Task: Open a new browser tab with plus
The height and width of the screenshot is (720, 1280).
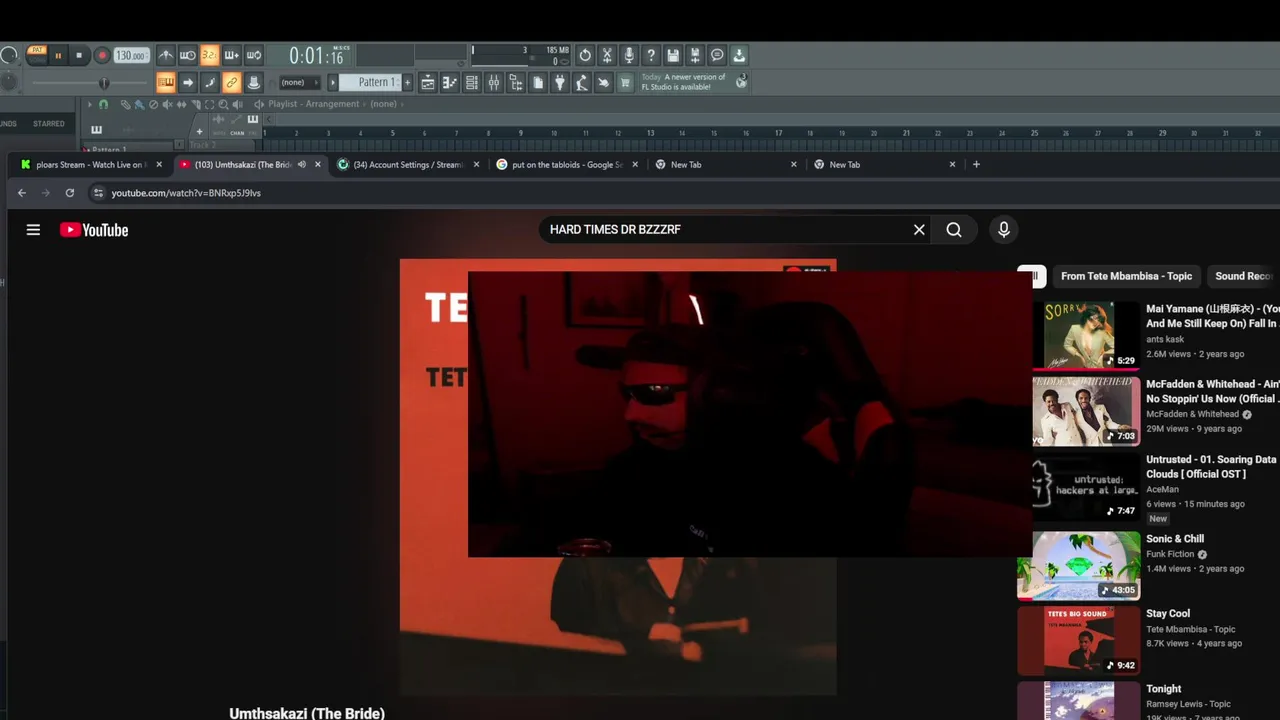Action: 976,165
